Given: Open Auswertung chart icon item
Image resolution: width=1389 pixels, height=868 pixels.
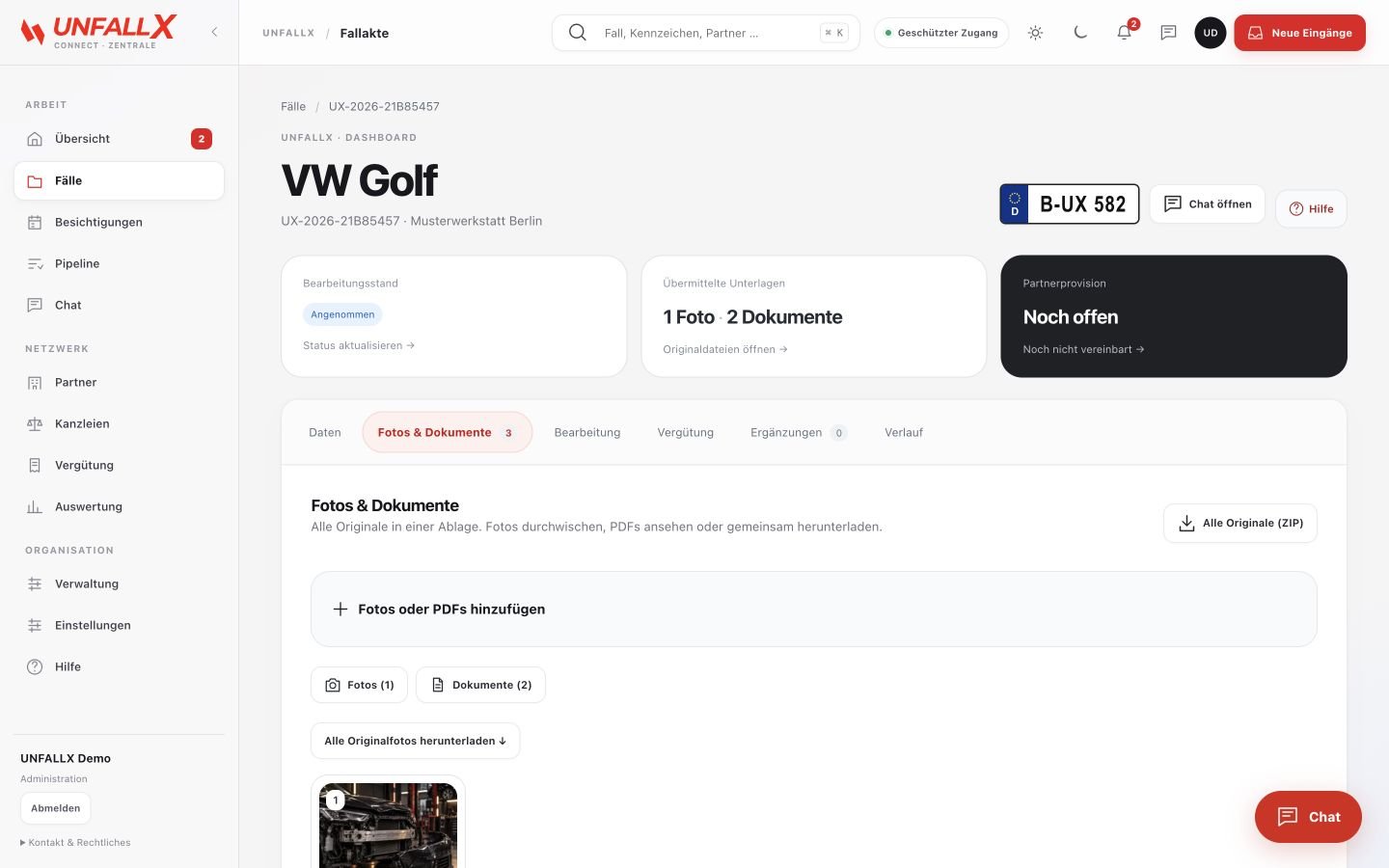Looking at the screenshot, I should (x=119, y=506).
